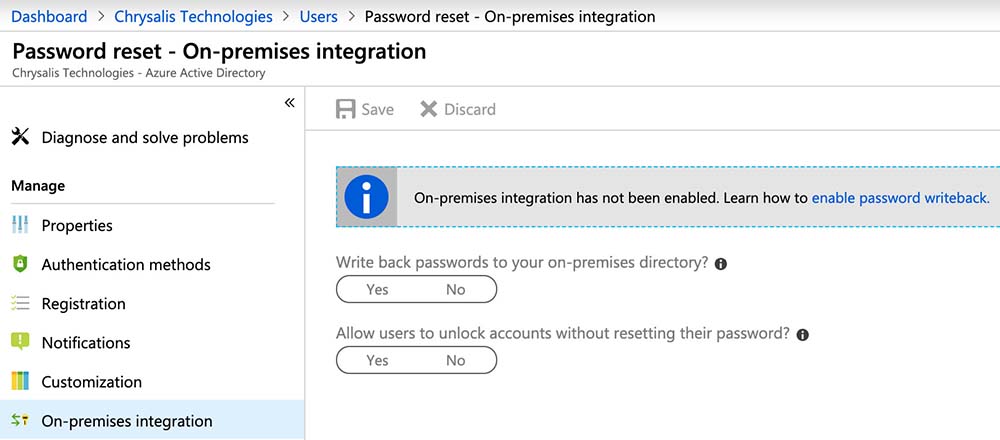Click info tooltip beside write back passwords
This screenshot has height=440, width=1000.
tap(721, 263)
